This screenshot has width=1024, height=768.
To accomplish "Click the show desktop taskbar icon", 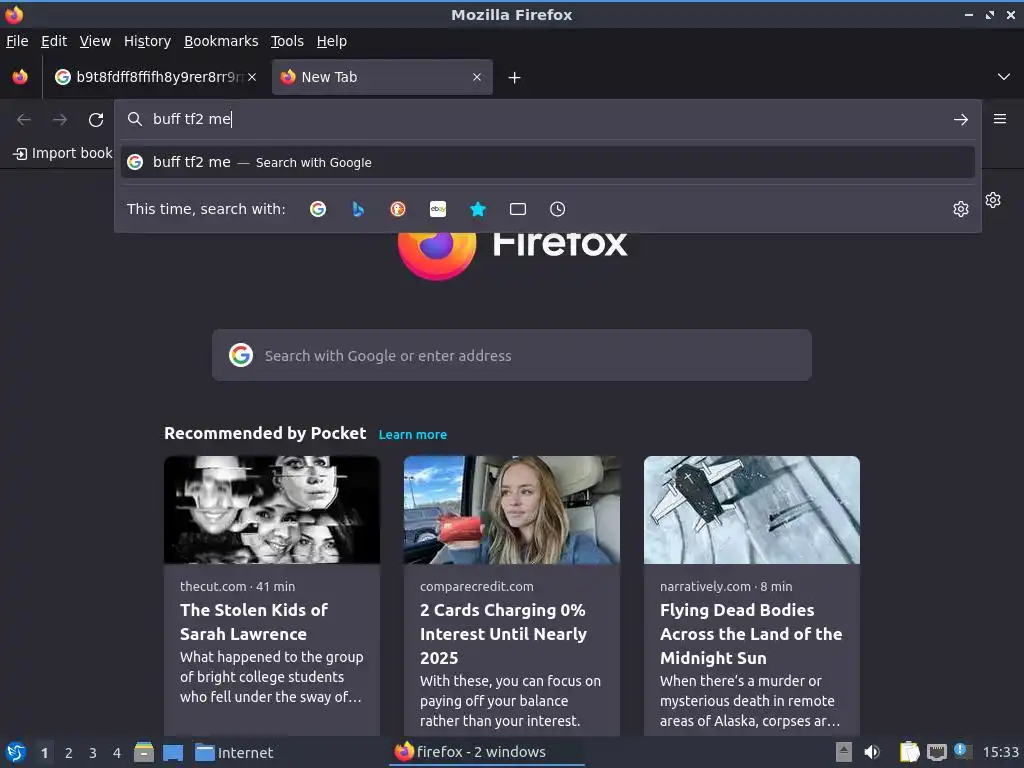I will point(173,752).
